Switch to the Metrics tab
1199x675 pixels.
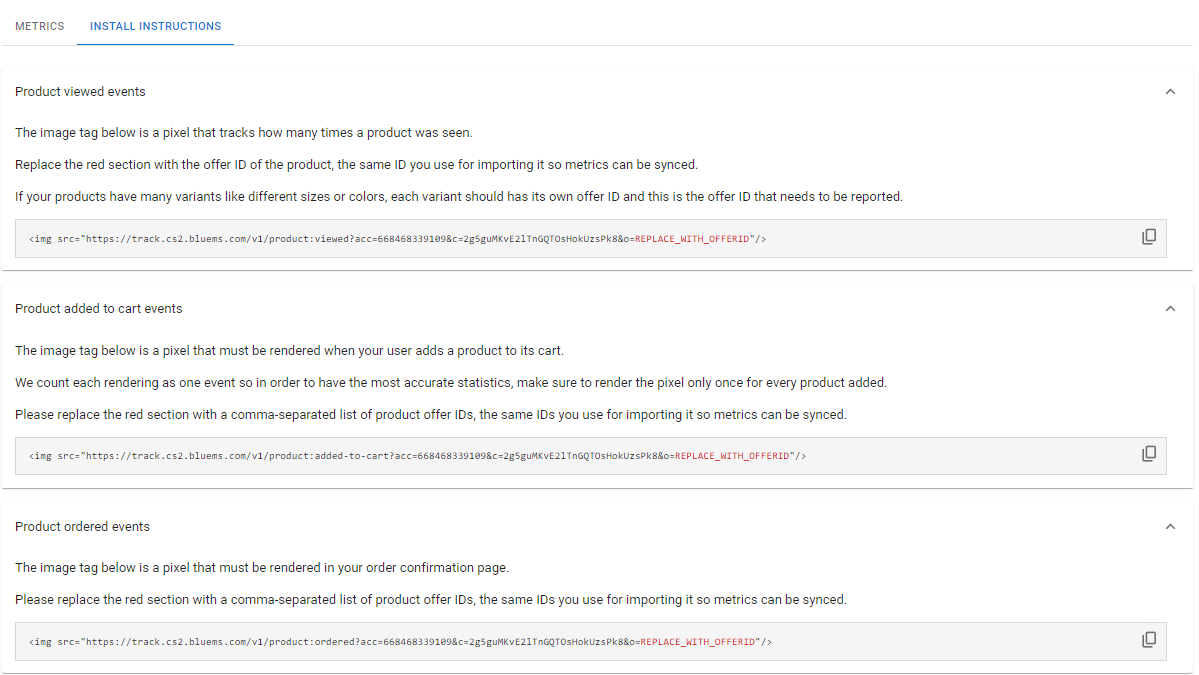39,26
